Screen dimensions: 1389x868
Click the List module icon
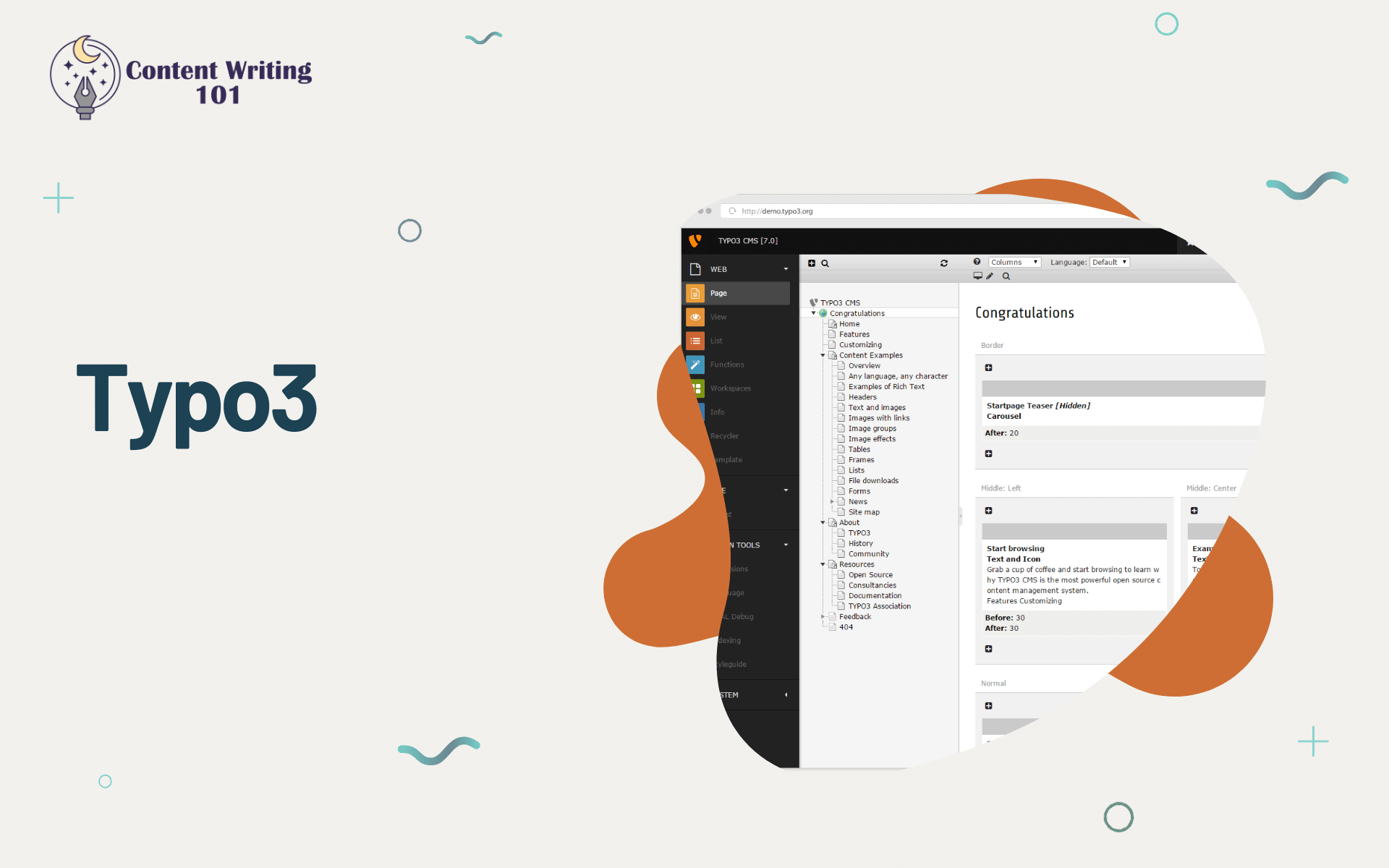coord(695,341)
